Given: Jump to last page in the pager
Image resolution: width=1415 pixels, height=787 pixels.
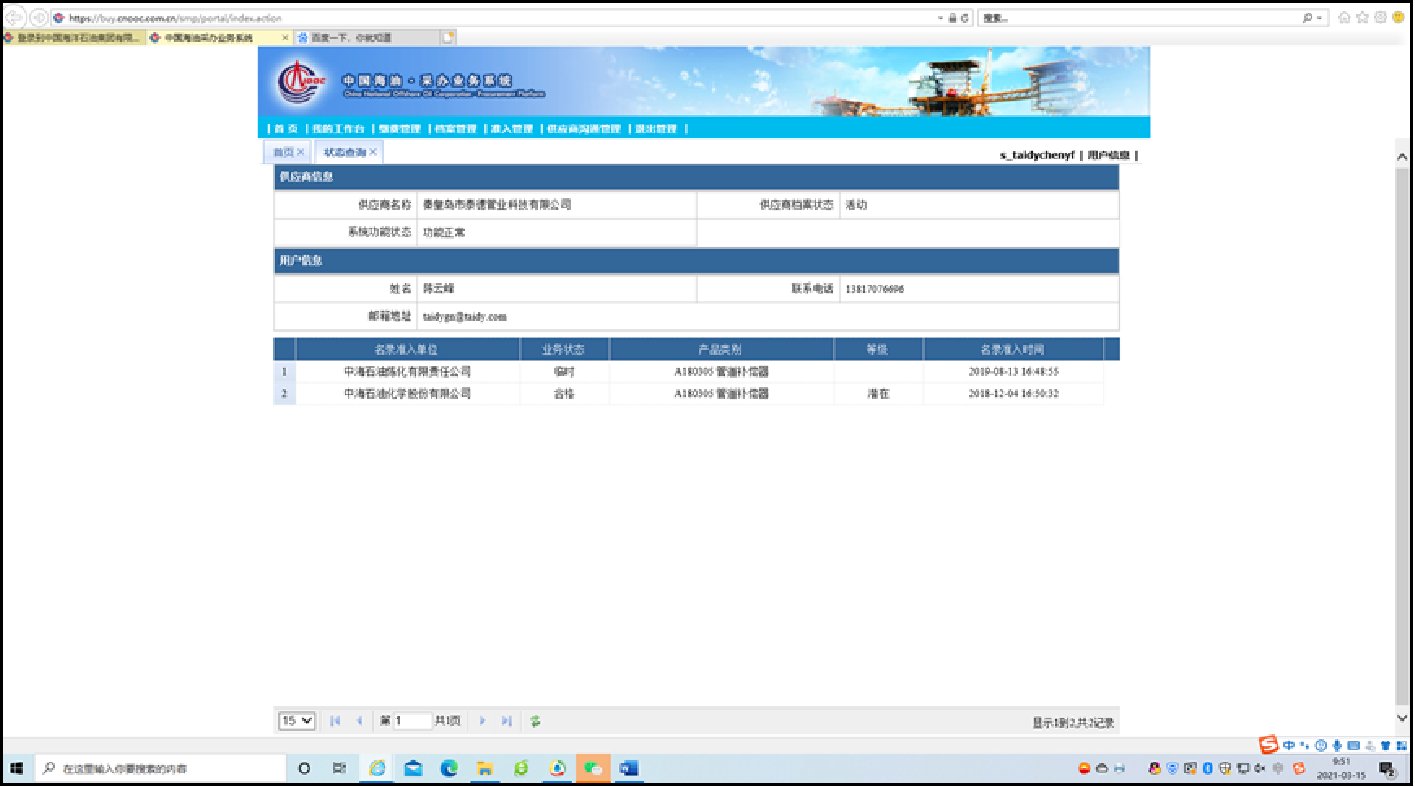Looking at the screenshot, I should pos(506,721).
